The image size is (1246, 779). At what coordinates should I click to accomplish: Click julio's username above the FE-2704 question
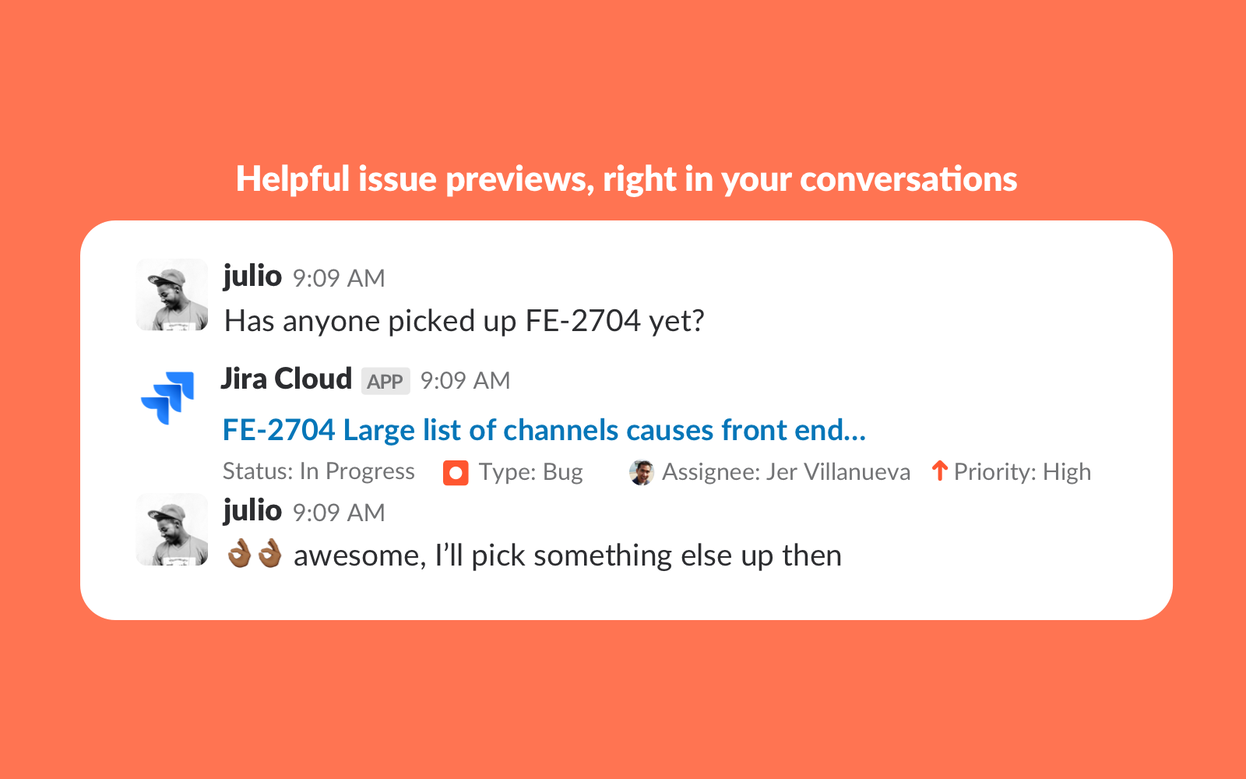tap(252, 276)
